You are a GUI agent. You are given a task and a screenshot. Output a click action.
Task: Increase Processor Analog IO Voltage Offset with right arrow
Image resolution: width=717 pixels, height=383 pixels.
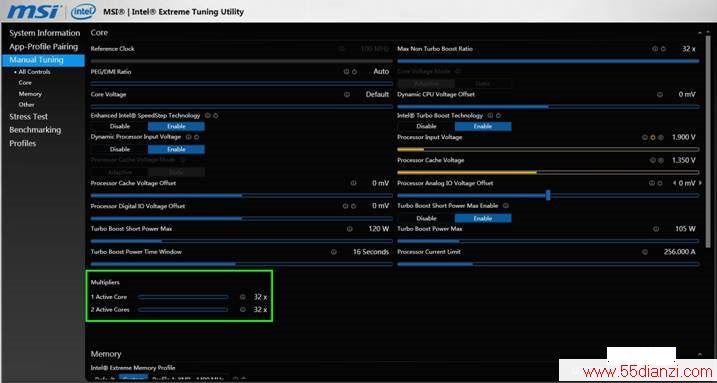pyautogui.click(x=700, y=183)
